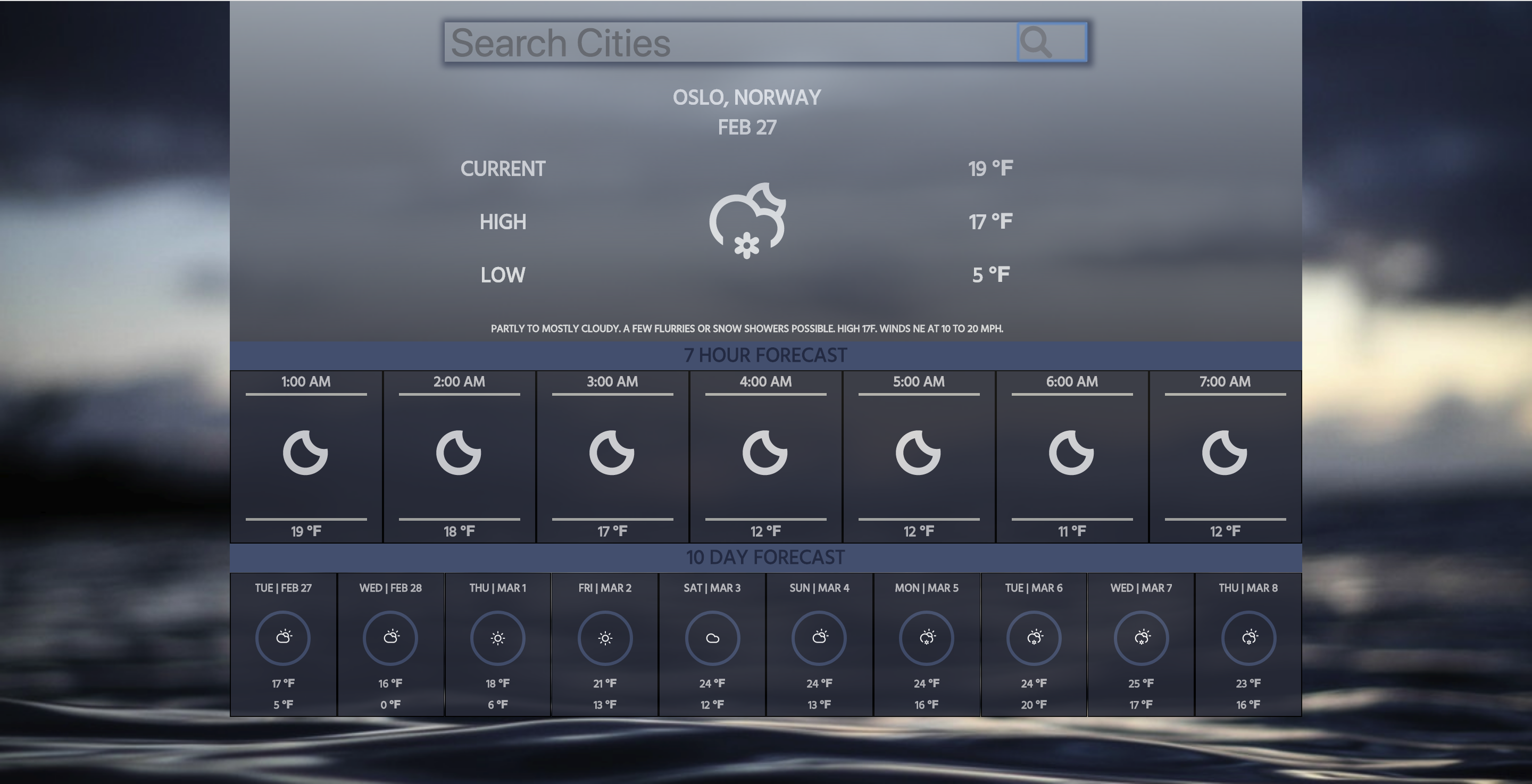
Task: Click the current temperature 19 °F reading
Action: [990, 169]
